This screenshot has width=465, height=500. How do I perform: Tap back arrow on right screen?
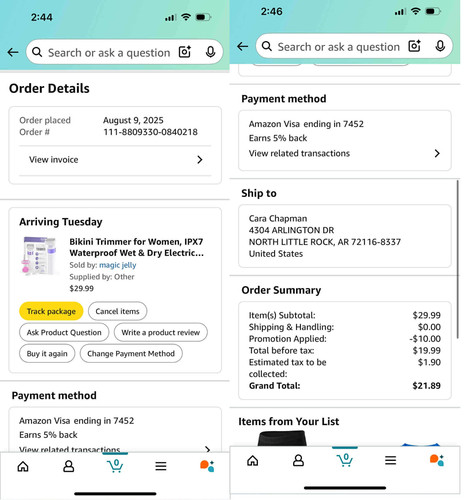243,46
